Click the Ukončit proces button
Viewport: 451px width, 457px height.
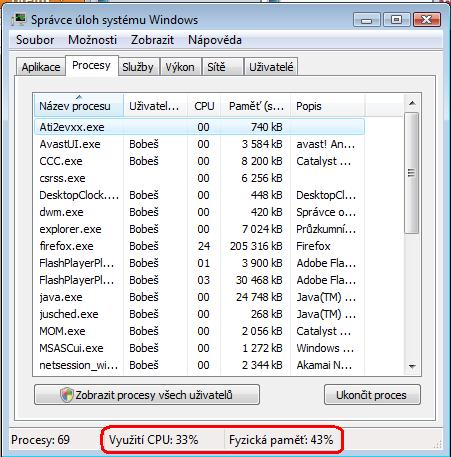(372, 395)
